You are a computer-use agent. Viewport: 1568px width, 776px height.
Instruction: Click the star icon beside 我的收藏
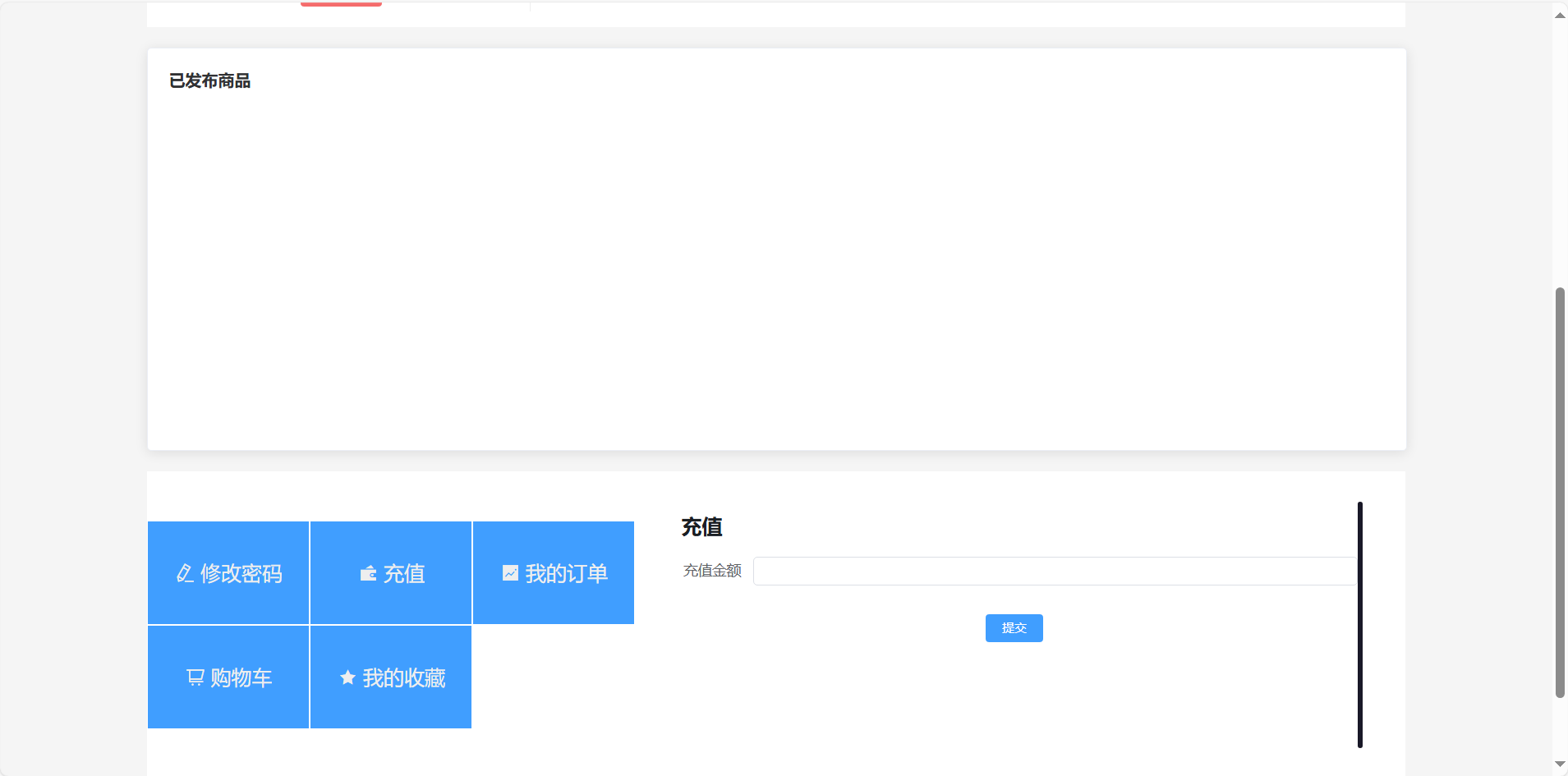click(x=347, y=677)
